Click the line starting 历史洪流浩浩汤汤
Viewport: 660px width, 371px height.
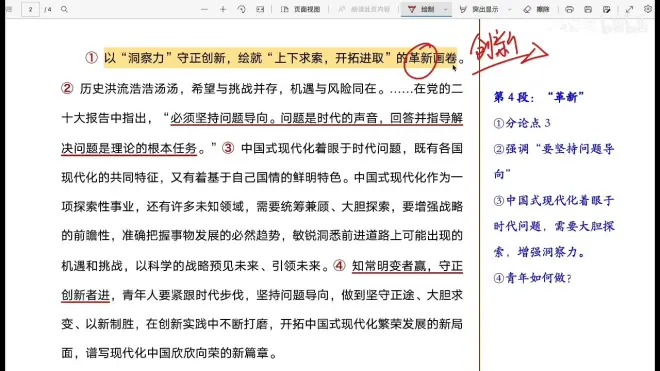pos(262,88)
